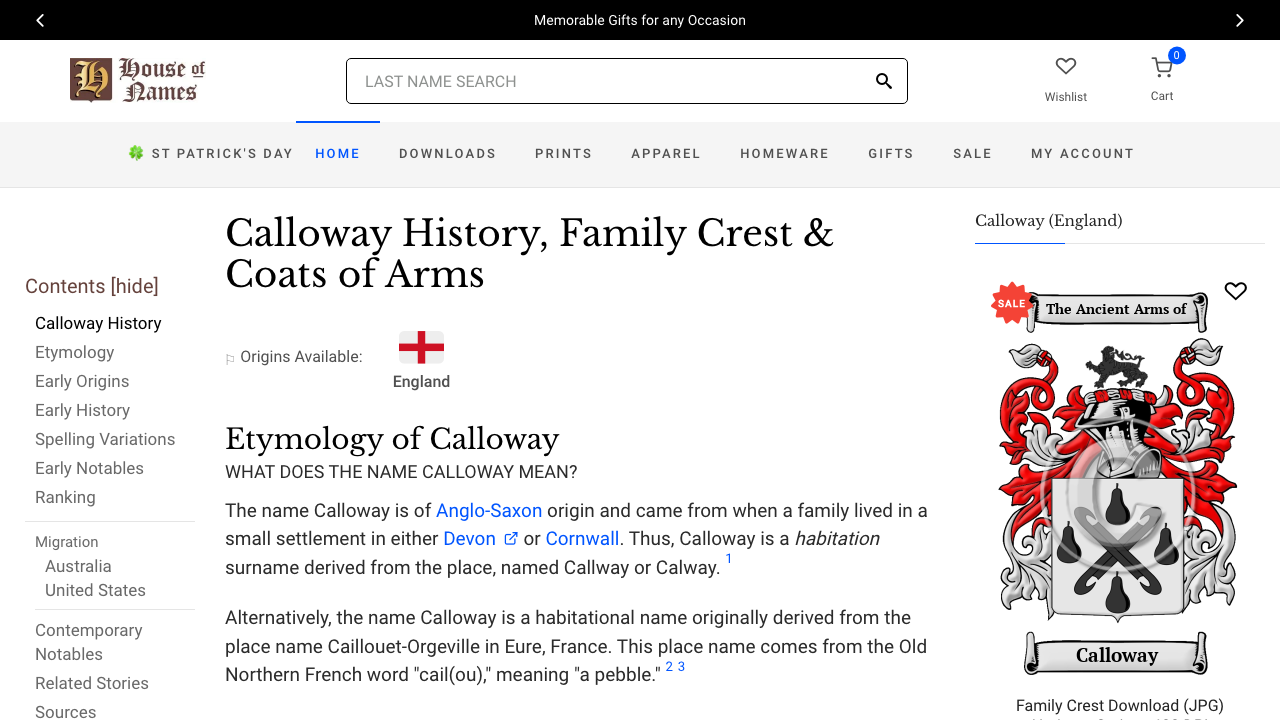The height and width of the screenshot is (720, 1280).
Task: Click the Anglo-Saxon hyperlink
Action: tap(489, 510)
